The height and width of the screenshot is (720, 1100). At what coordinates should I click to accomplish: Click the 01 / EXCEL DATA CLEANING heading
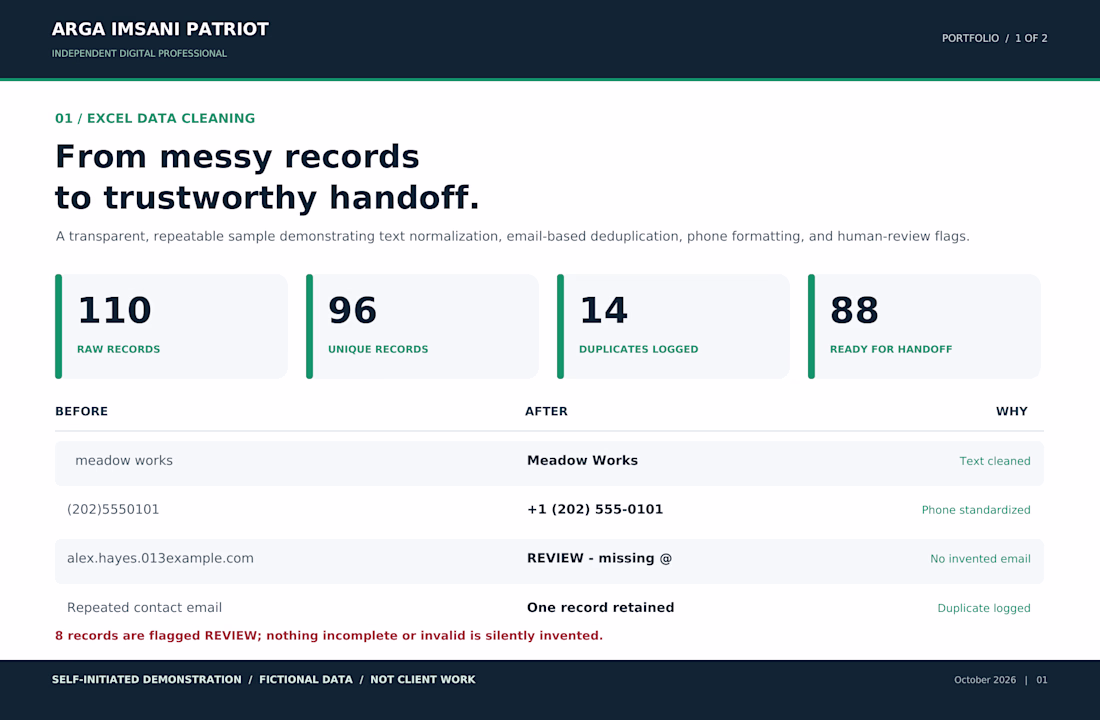(x=155, y=119)
